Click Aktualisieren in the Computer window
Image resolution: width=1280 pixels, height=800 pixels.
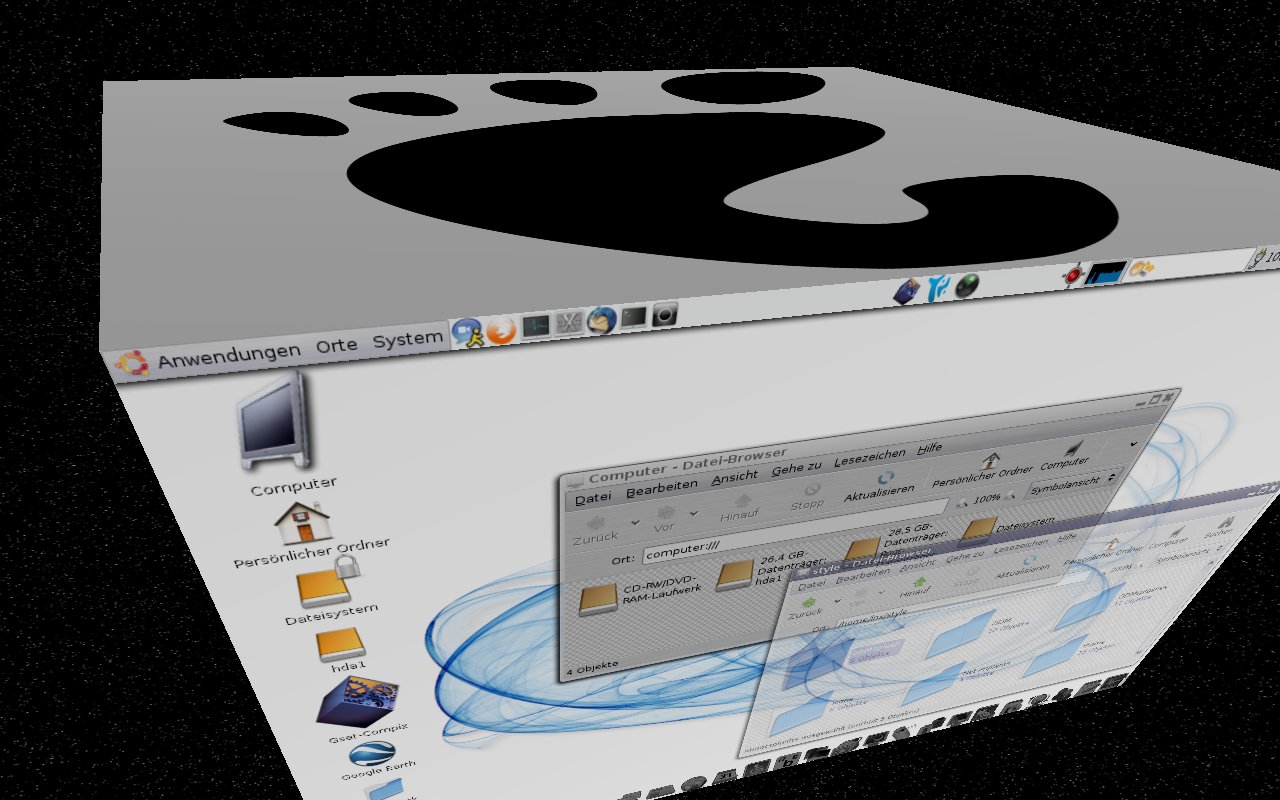[879, 485]
